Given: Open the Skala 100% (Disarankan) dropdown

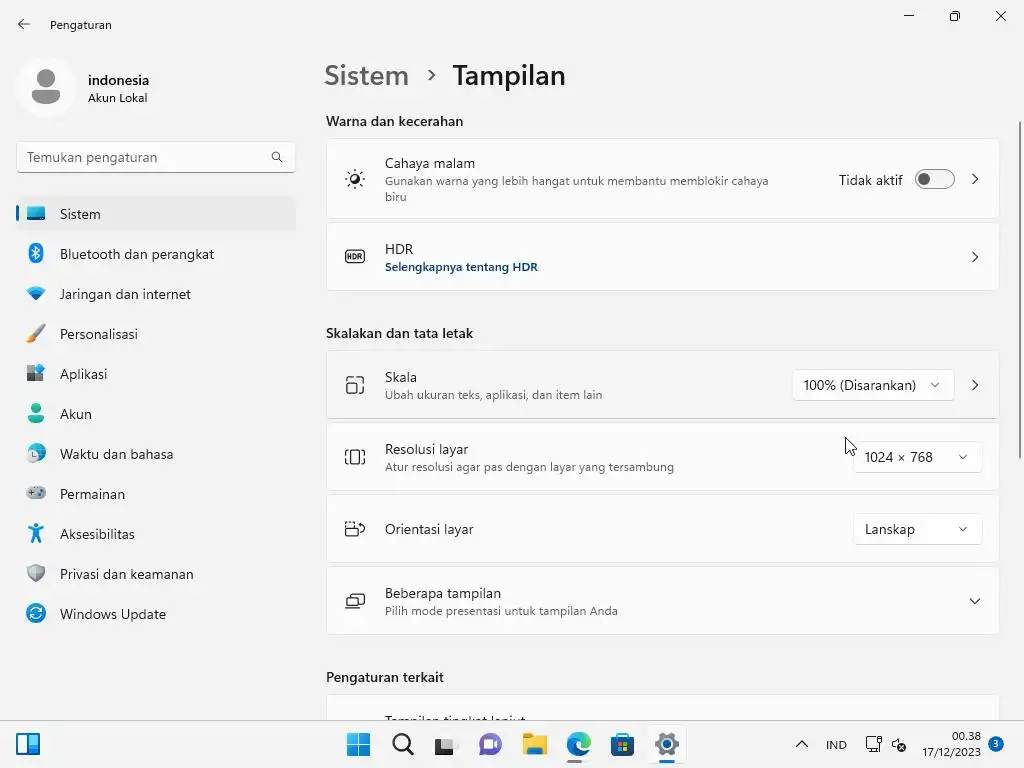Looking at the screenshot, I should pos(872,385).
